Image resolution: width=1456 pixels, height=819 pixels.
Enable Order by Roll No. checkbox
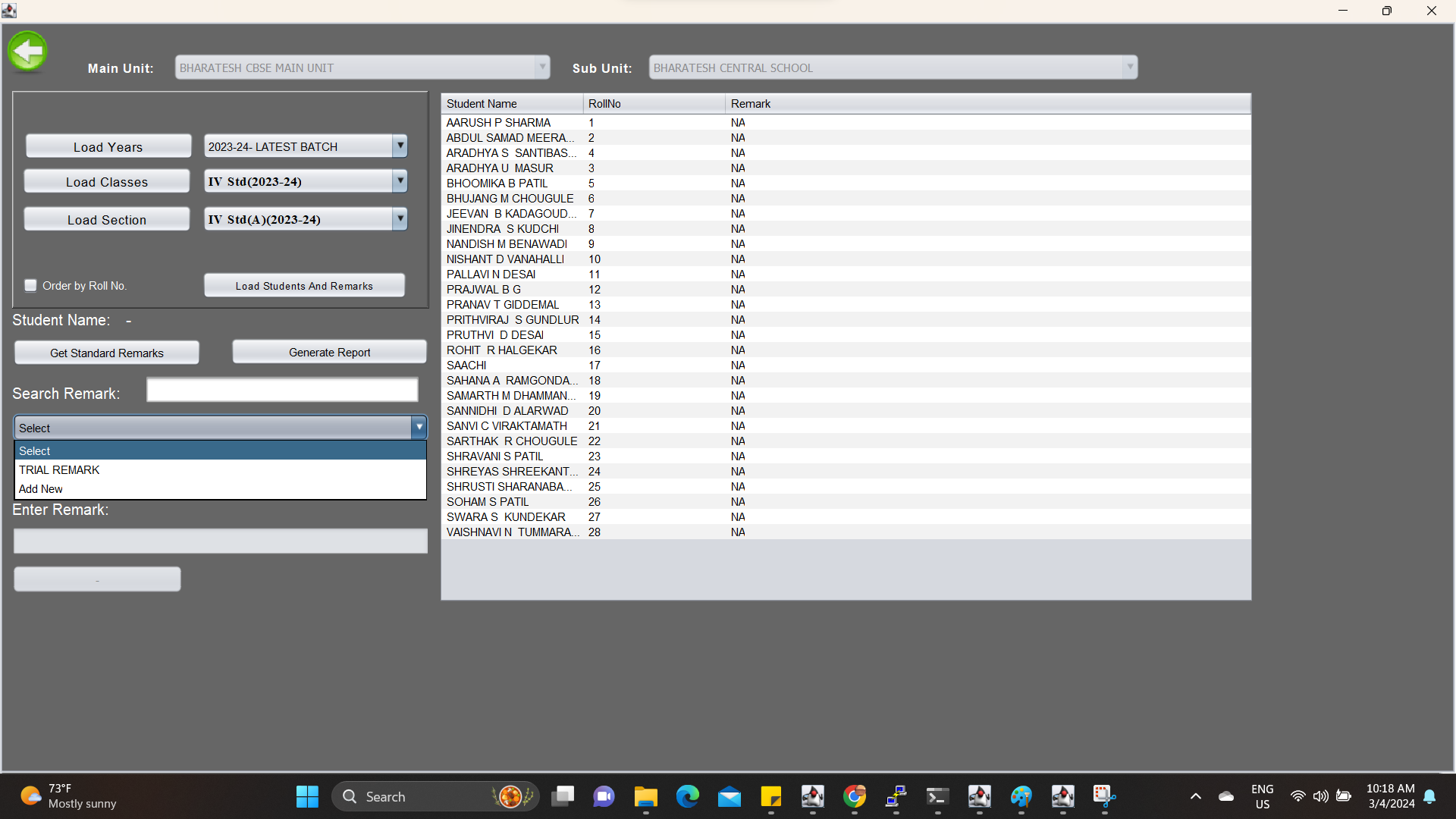tap(31, 286)
